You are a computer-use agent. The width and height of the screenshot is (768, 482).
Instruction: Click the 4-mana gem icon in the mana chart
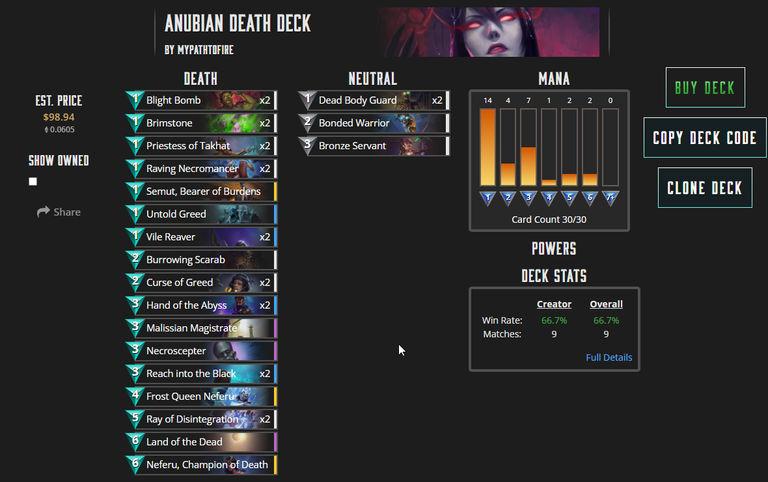point(549,198)
